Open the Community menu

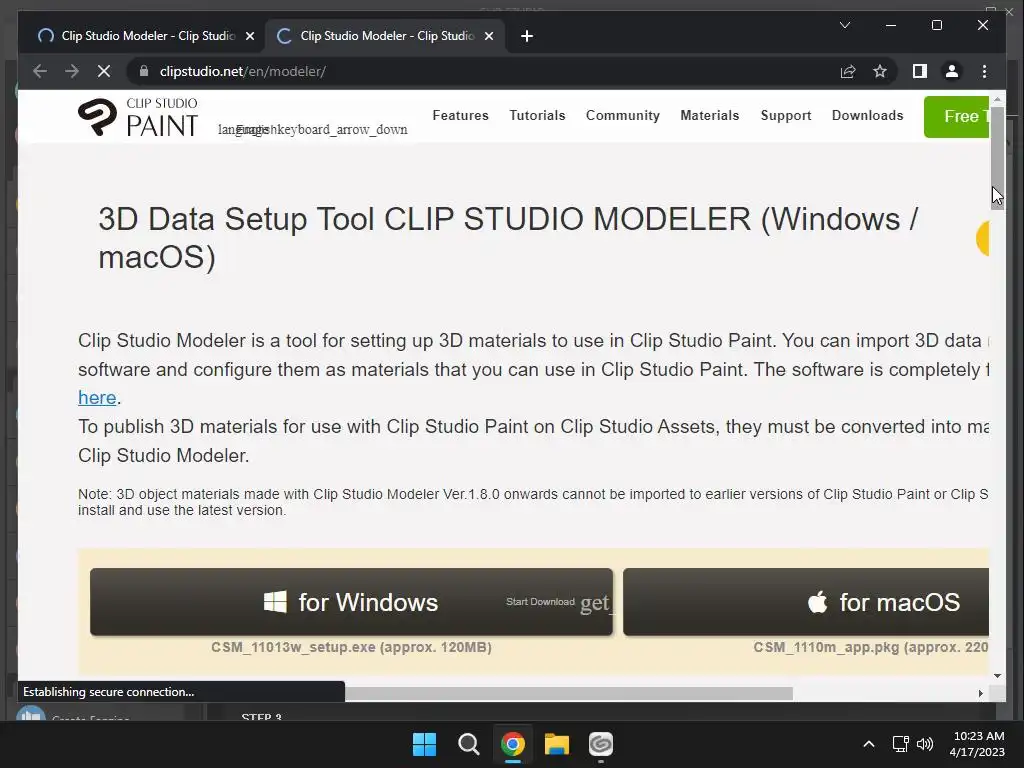coord(622,116)
